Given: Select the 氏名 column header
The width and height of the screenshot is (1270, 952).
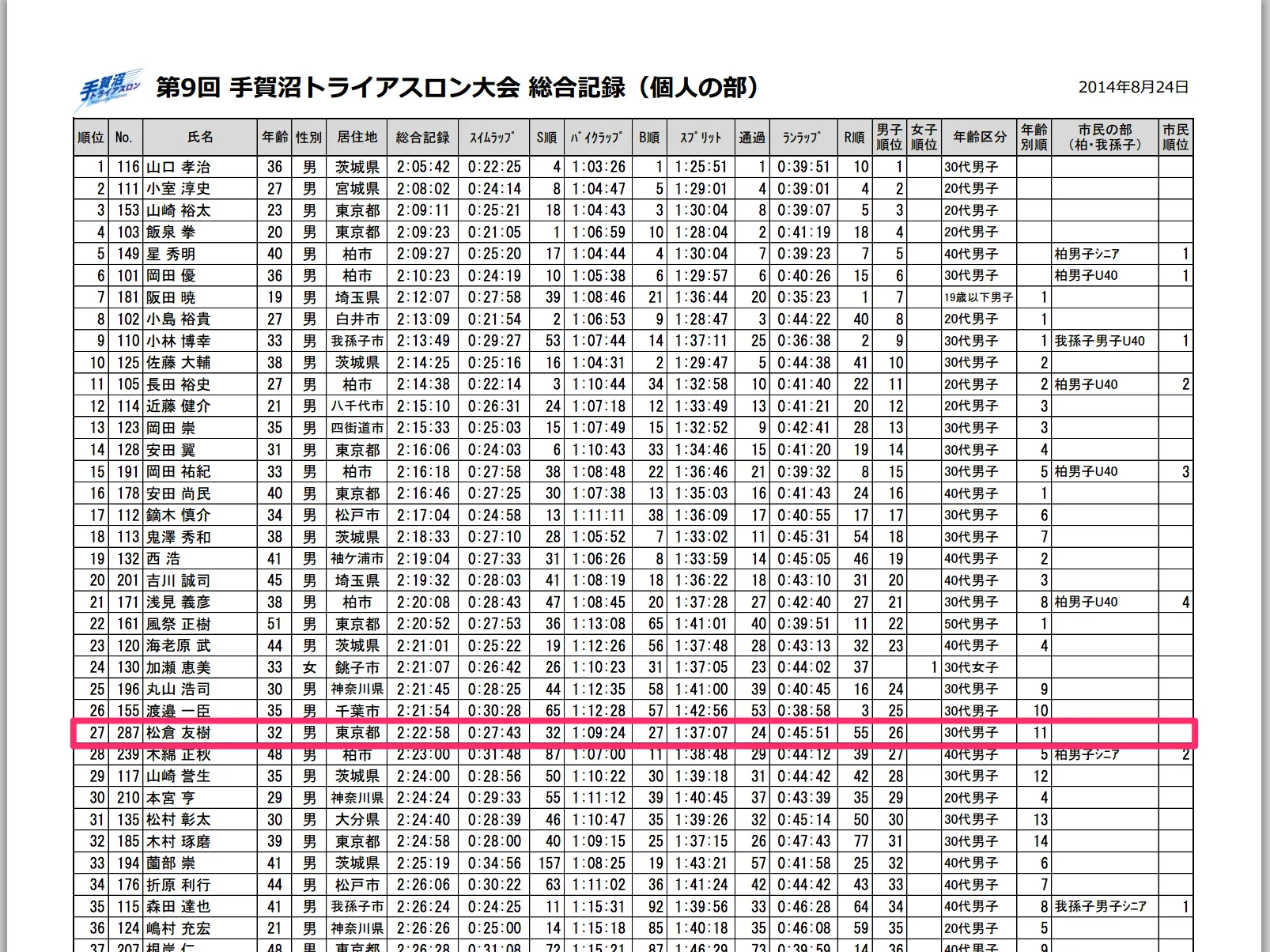Looking at the screenshot, I should coord(200,138).
